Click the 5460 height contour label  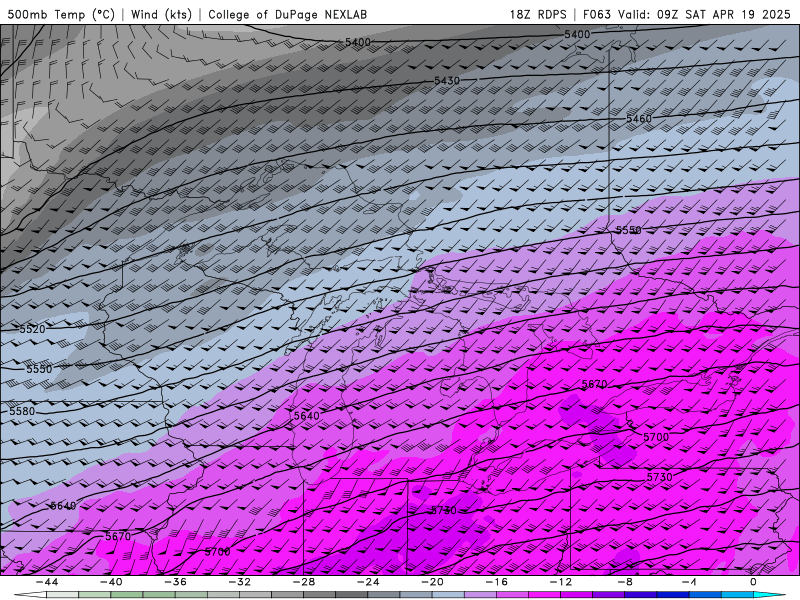(639, 118)
